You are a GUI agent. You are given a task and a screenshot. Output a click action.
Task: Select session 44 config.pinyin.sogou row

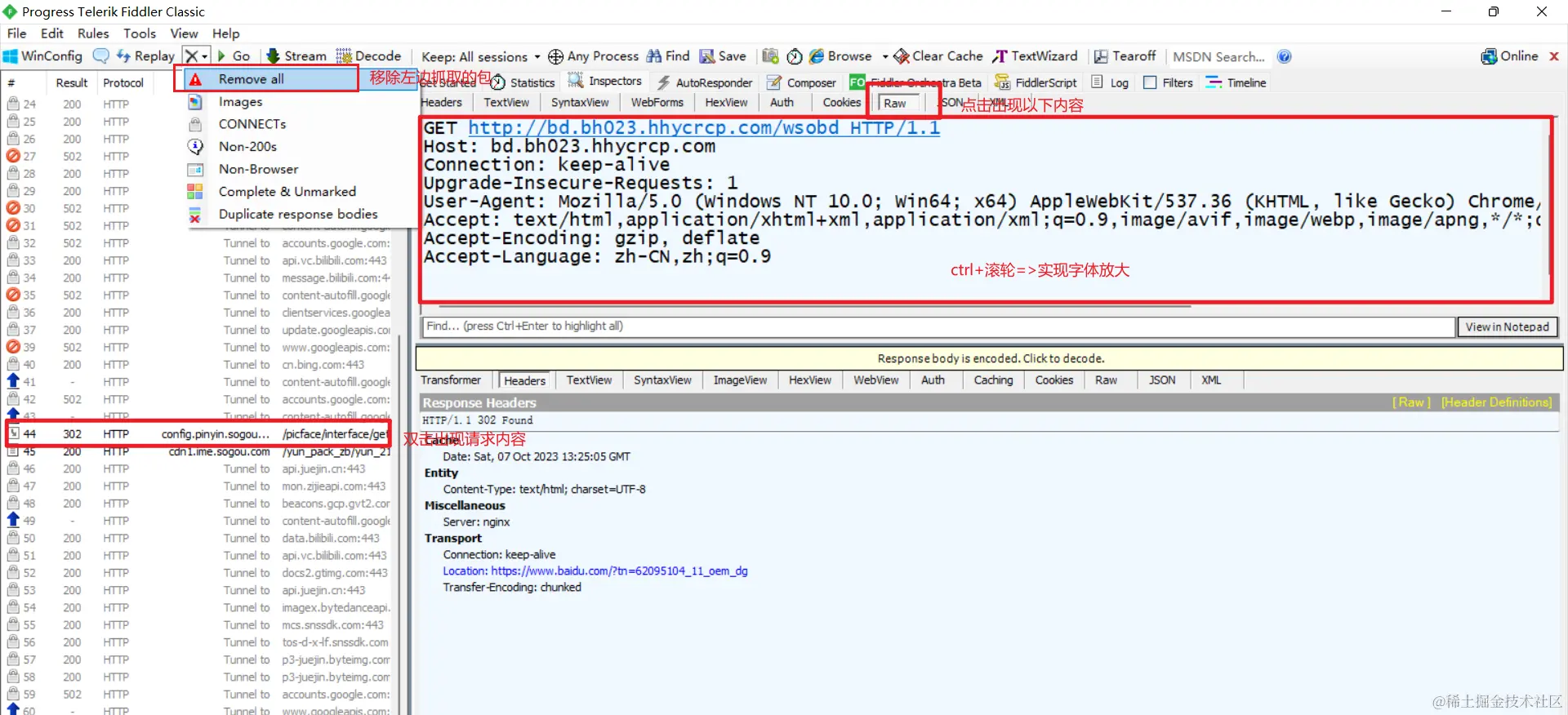tap(198, 434)
